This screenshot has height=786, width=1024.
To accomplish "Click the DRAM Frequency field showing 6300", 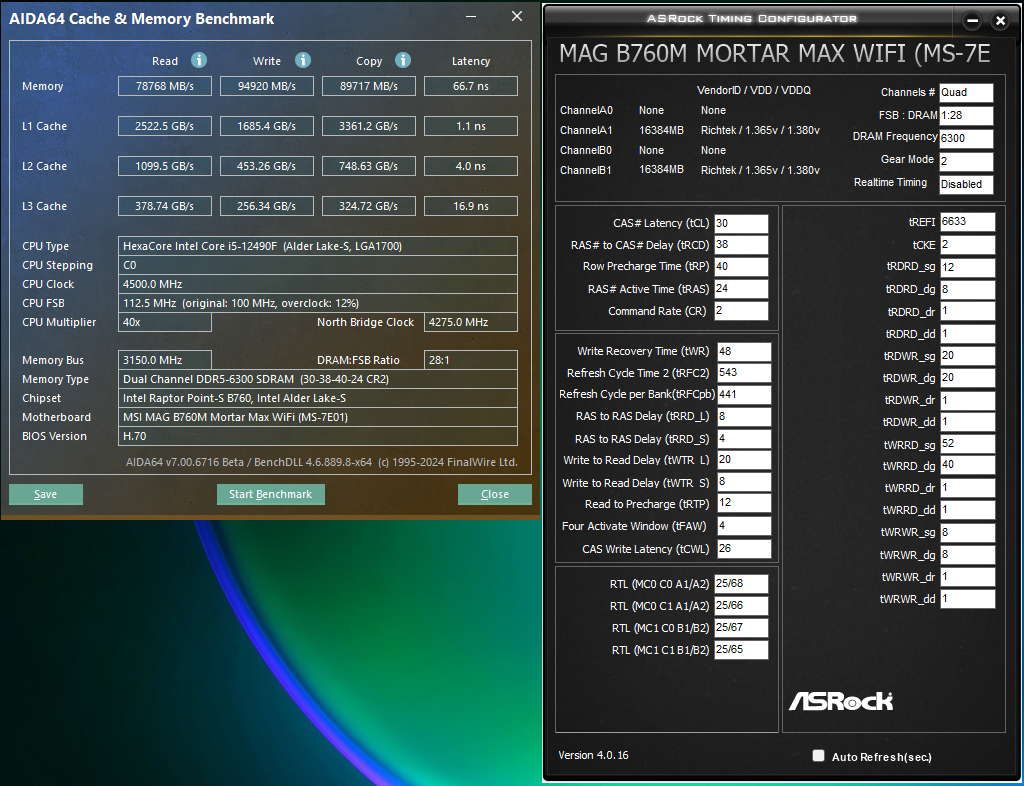I will pos(966,138).
